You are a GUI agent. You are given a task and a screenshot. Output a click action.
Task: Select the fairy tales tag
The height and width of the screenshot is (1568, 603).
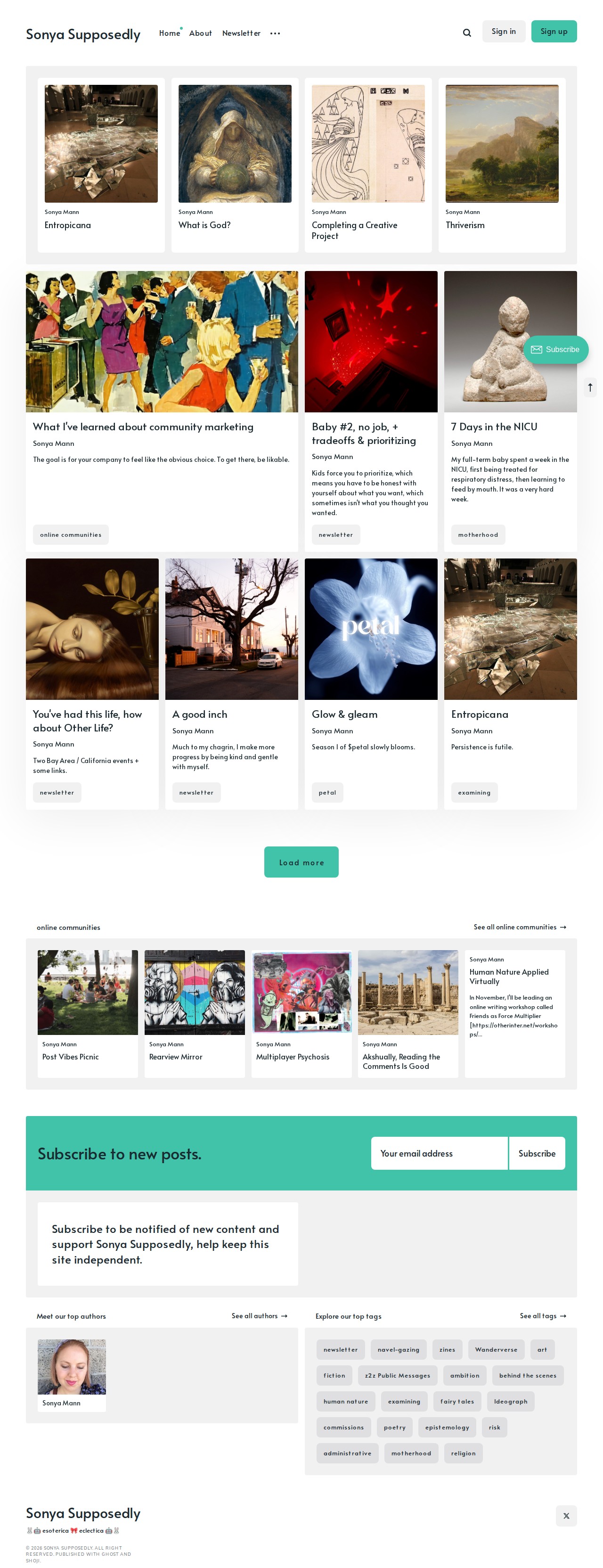click(457, 1401)
